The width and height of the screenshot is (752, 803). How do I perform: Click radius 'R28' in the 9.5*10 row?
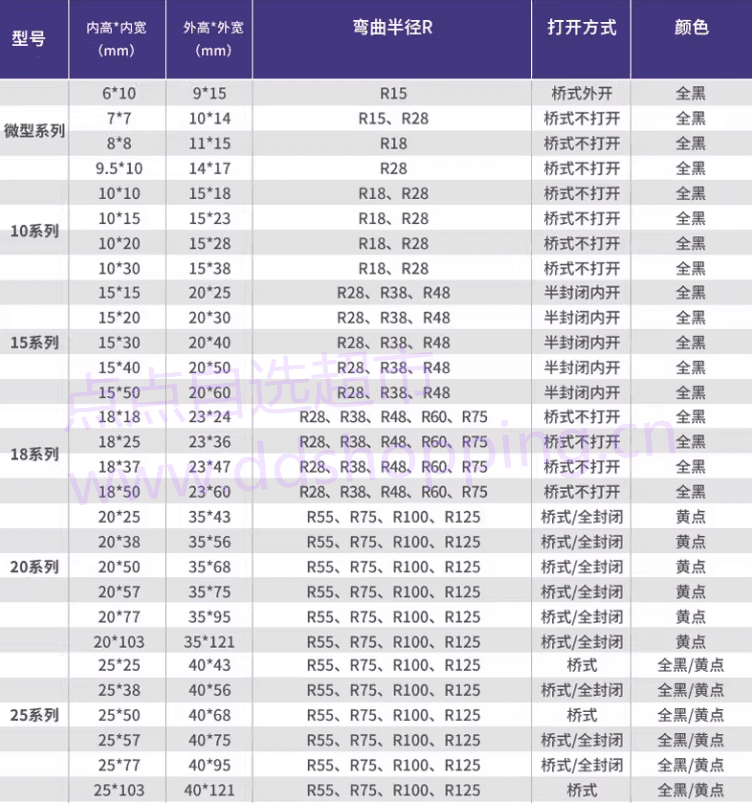[x=393, y=168]
